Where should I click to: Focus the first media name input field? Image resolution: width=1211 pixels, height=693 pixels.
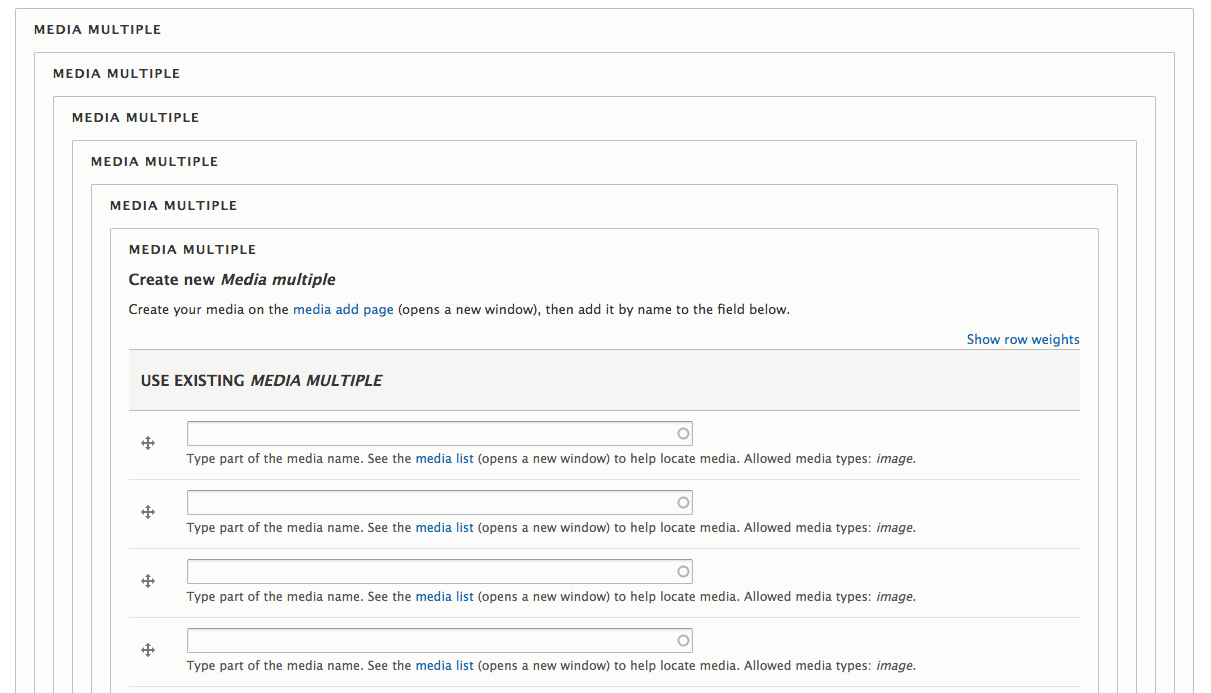point(420,433)
